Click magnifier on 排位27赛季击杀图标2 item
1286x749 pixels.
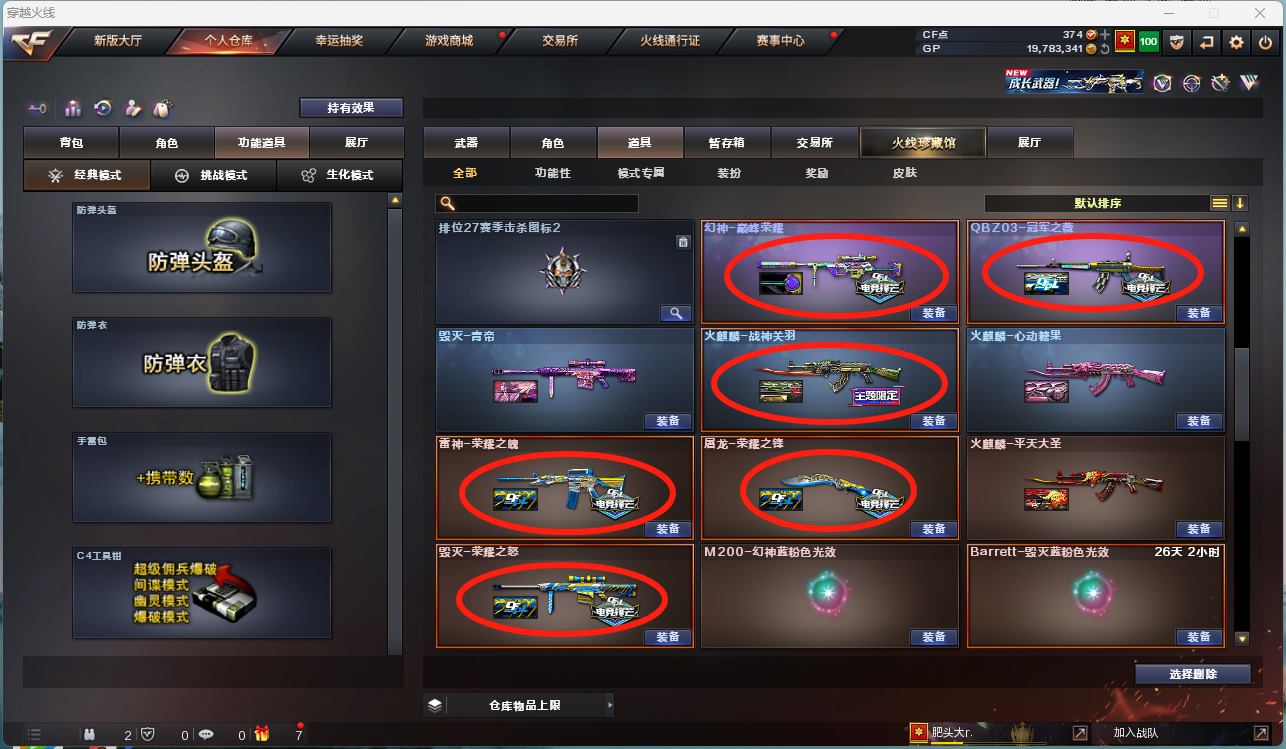pos(676,313)
